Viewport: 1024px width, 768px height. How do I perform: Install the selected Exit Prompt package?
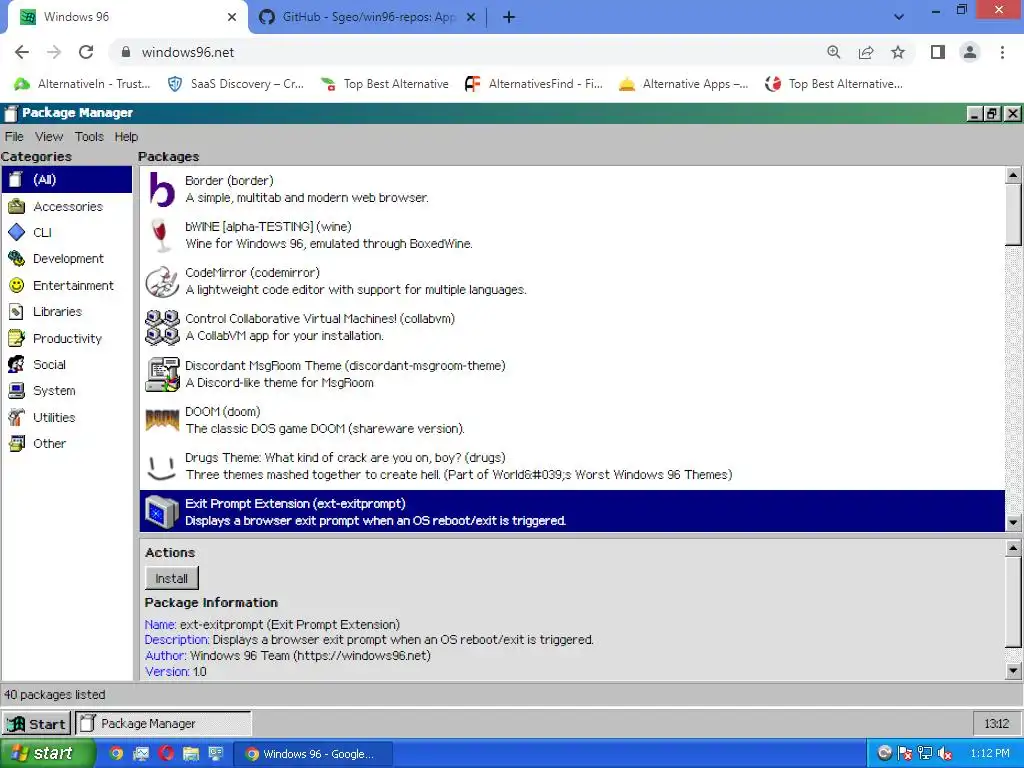click(171, 579)
